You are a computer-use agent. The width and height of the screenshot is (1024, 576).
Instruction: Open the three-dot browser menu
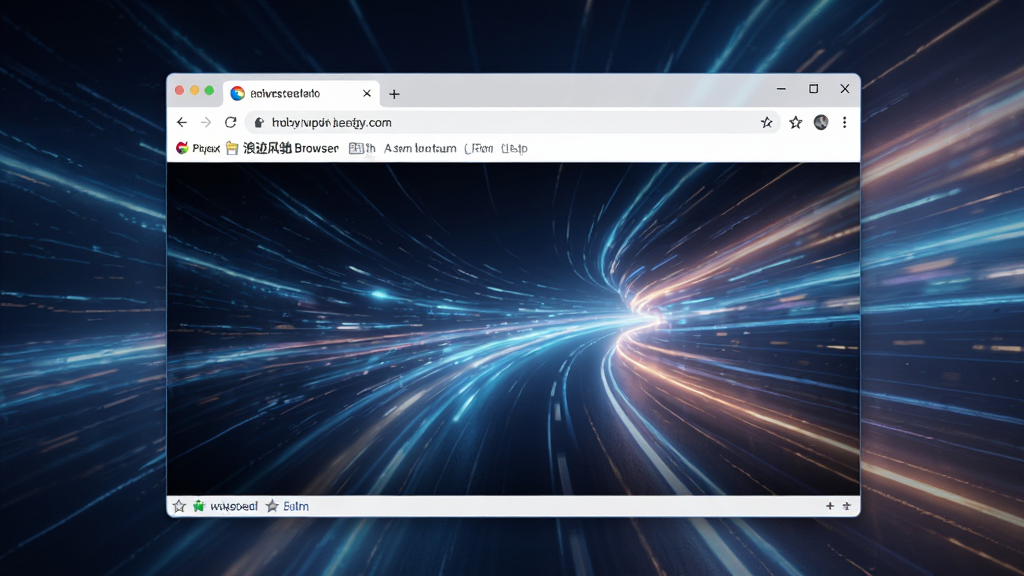[x=844, y=122]
